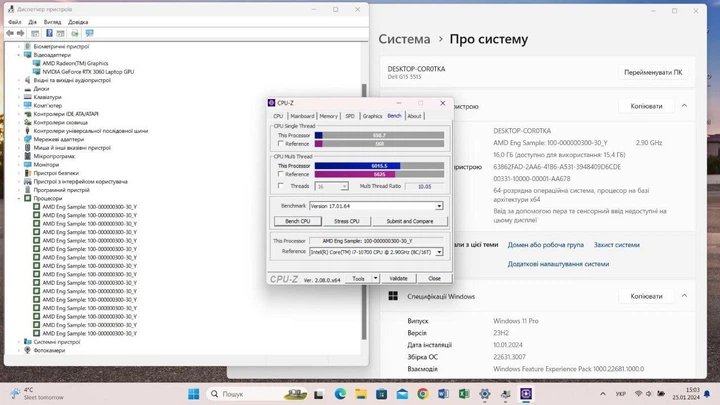Open Task View from the taskbar
This screenshot has width=720, height=405.
click(x=319, y=394)
